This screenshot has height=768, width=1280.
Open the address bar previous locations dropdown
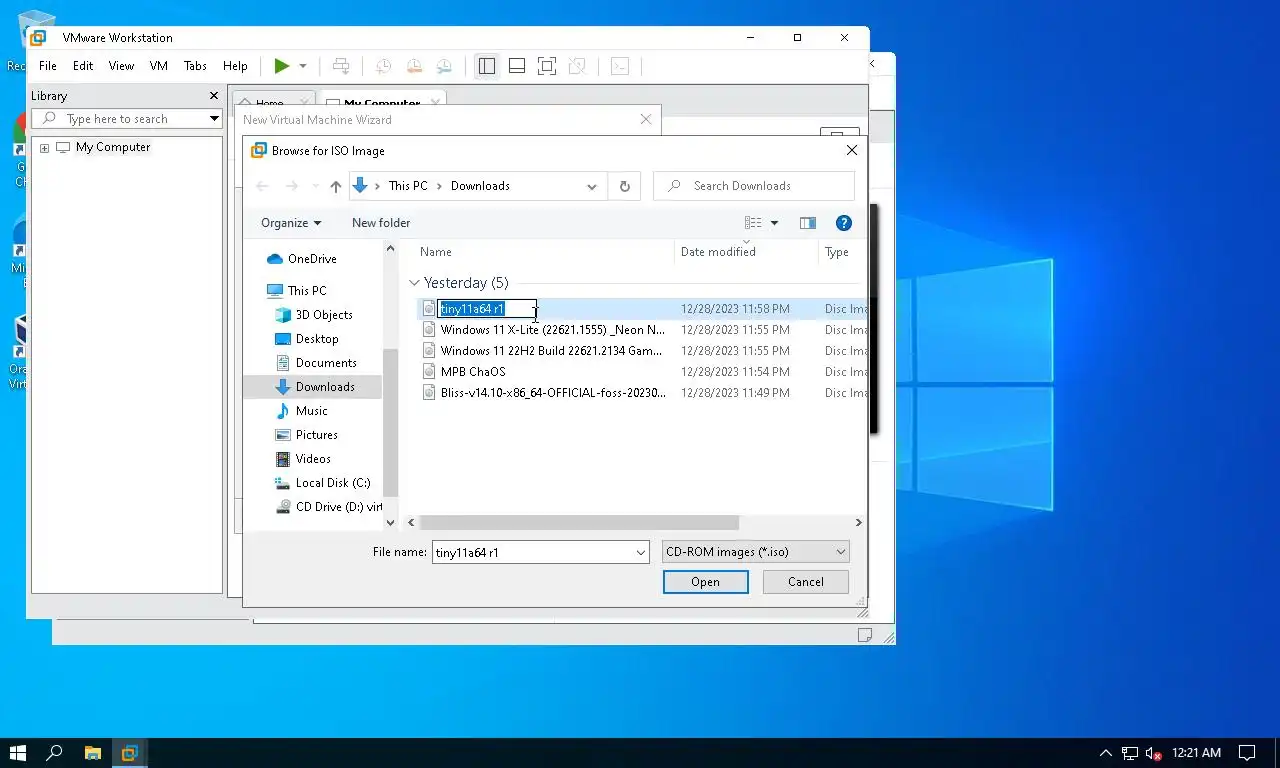pyautogui.click(x=592, y=187)
